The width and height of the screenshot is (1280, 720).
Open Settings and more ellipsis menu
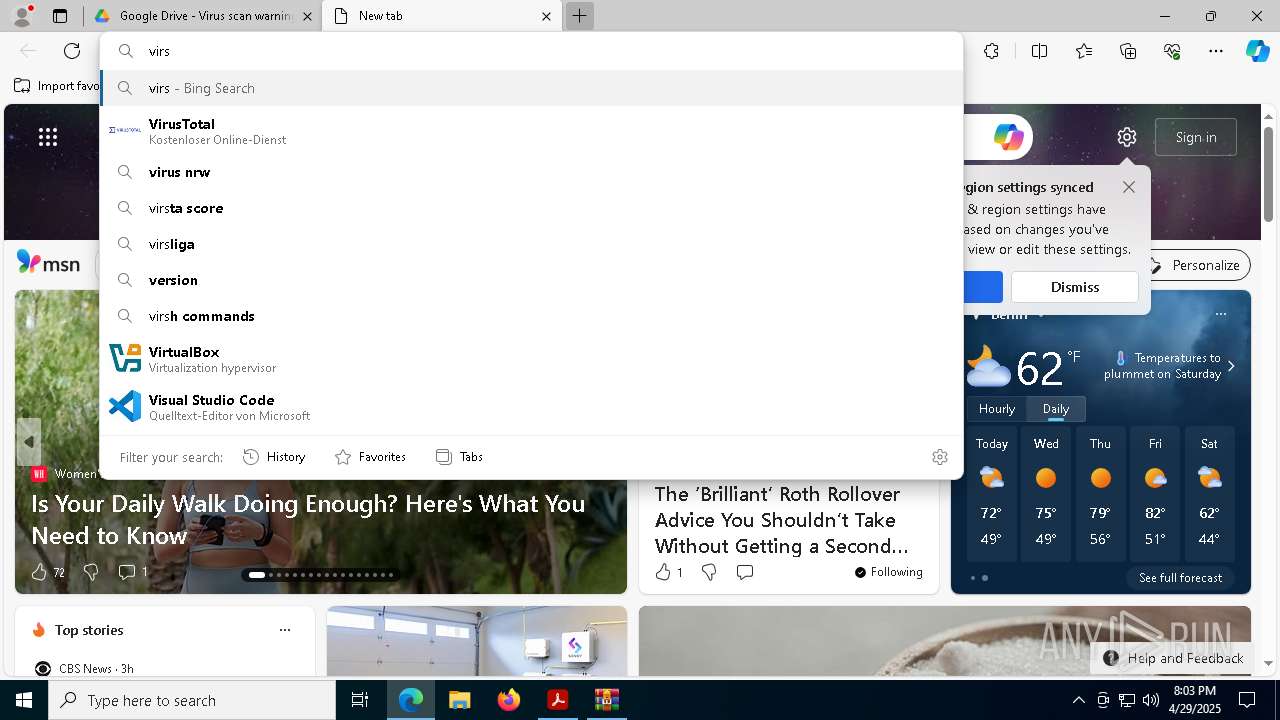coord(1216,51)
